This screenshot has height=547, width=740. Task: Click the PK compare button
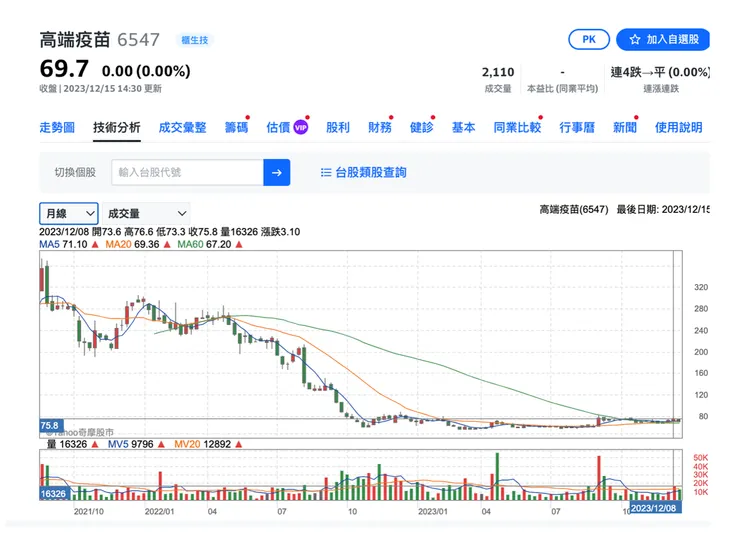point(589,39)
